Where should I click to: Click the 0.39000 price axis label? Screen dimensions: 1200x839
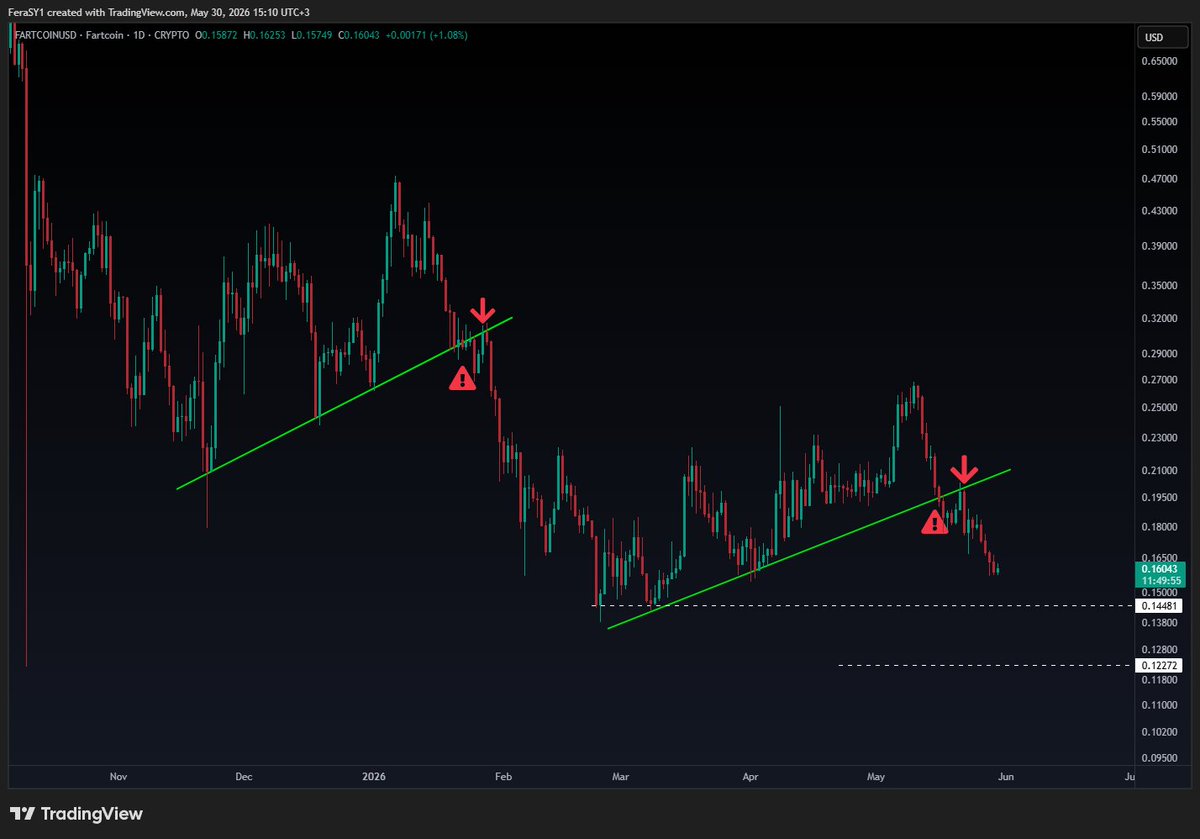click(x=1160, y=247)
